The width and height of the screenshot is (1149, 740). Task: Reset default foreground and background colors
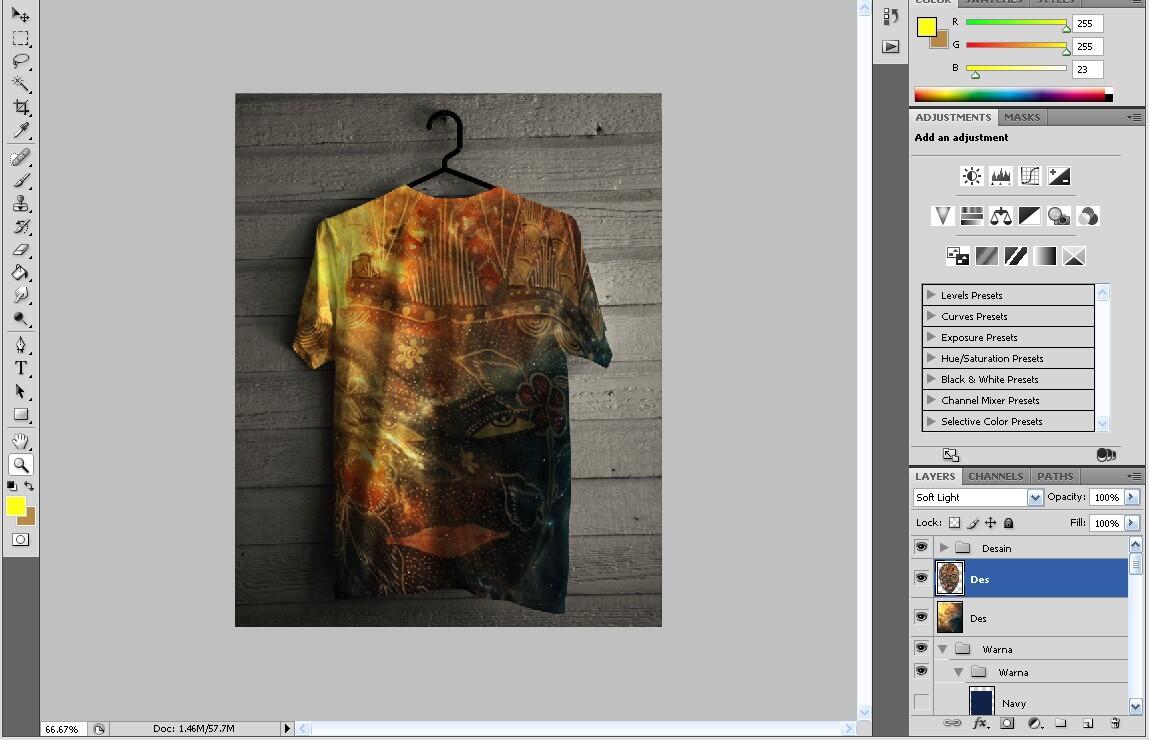(x=12, y=486)
